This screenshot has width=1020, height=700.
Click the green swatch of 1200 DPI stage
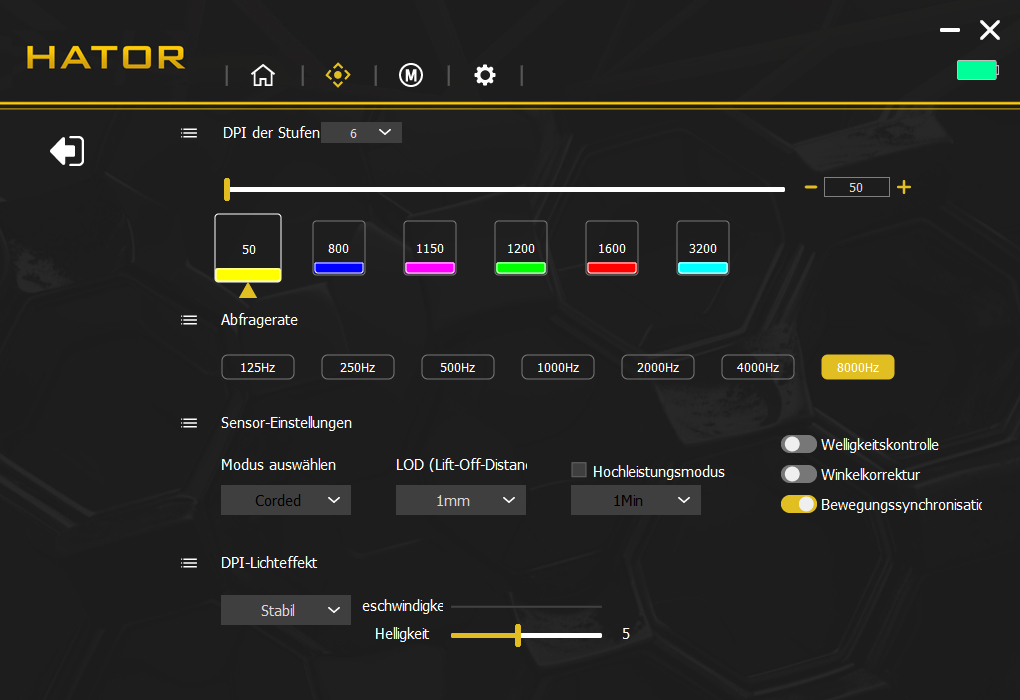tap(520, 268)
